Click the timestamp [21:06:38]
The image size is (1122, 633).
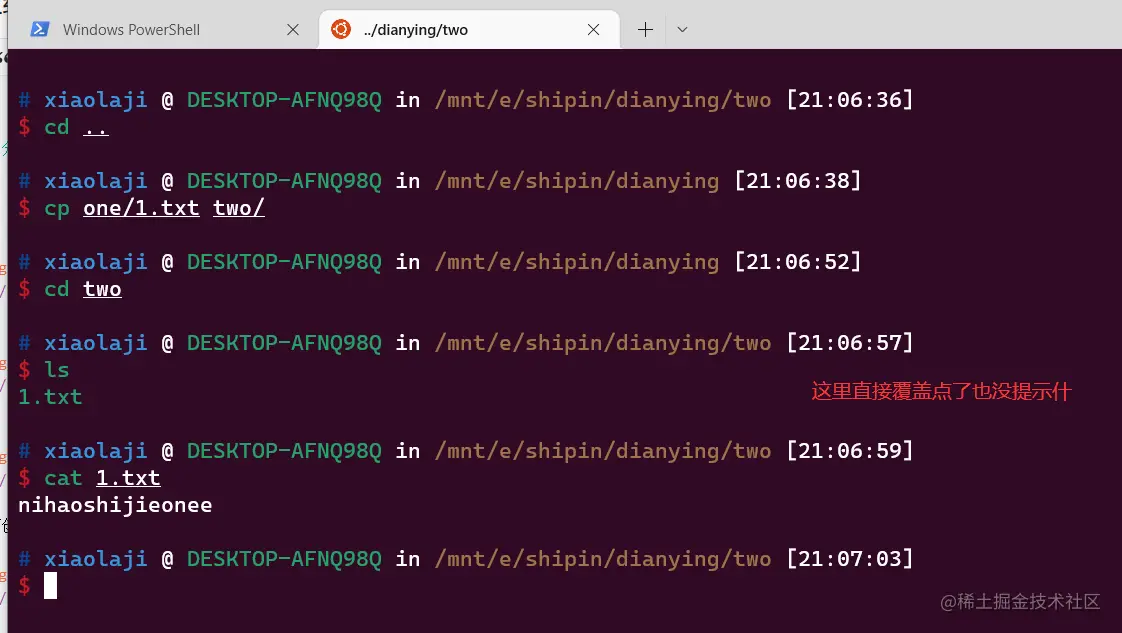click(x=798, y=181)
